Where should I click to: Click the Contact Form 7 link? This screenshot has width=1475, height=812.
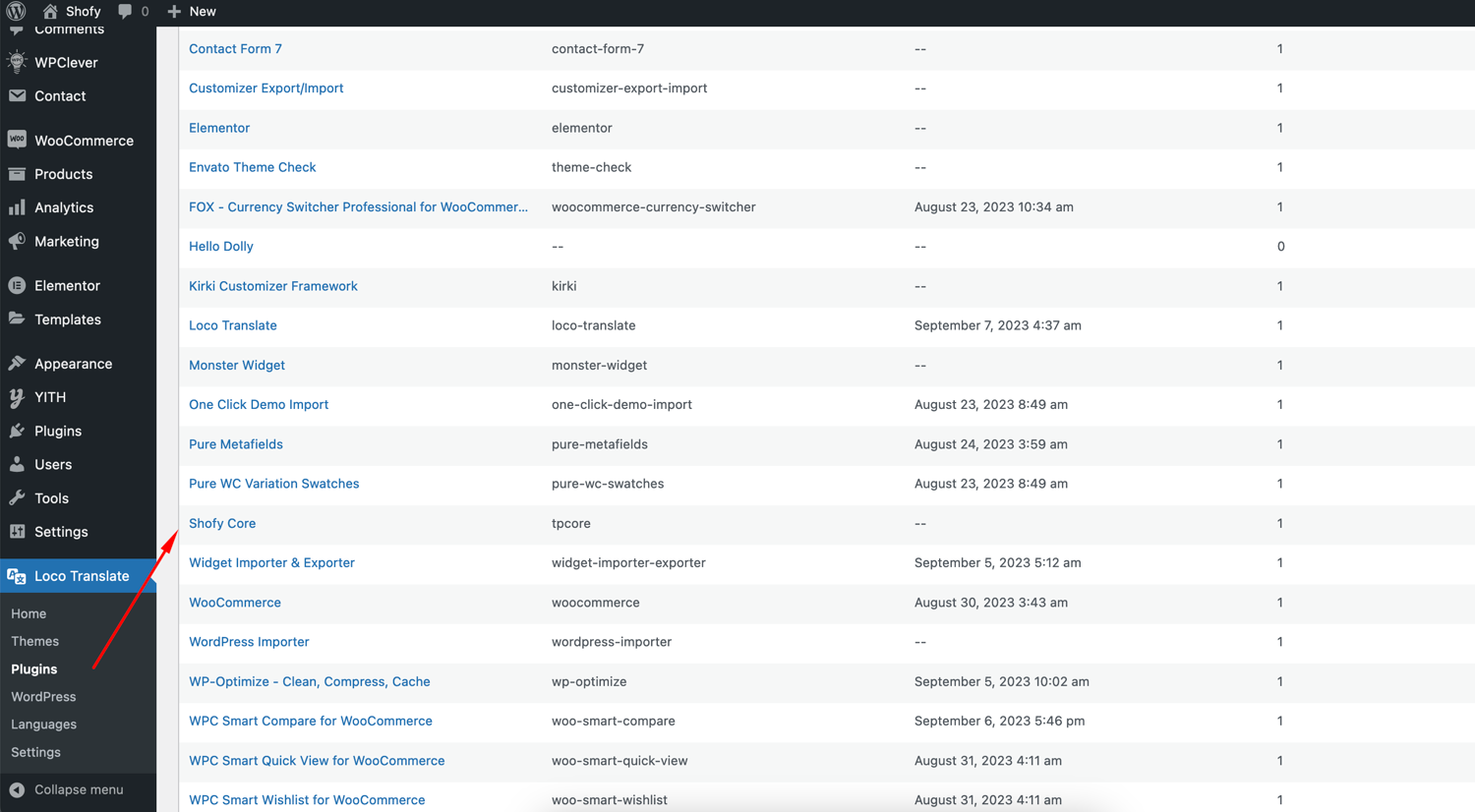[x=235, y=48]
